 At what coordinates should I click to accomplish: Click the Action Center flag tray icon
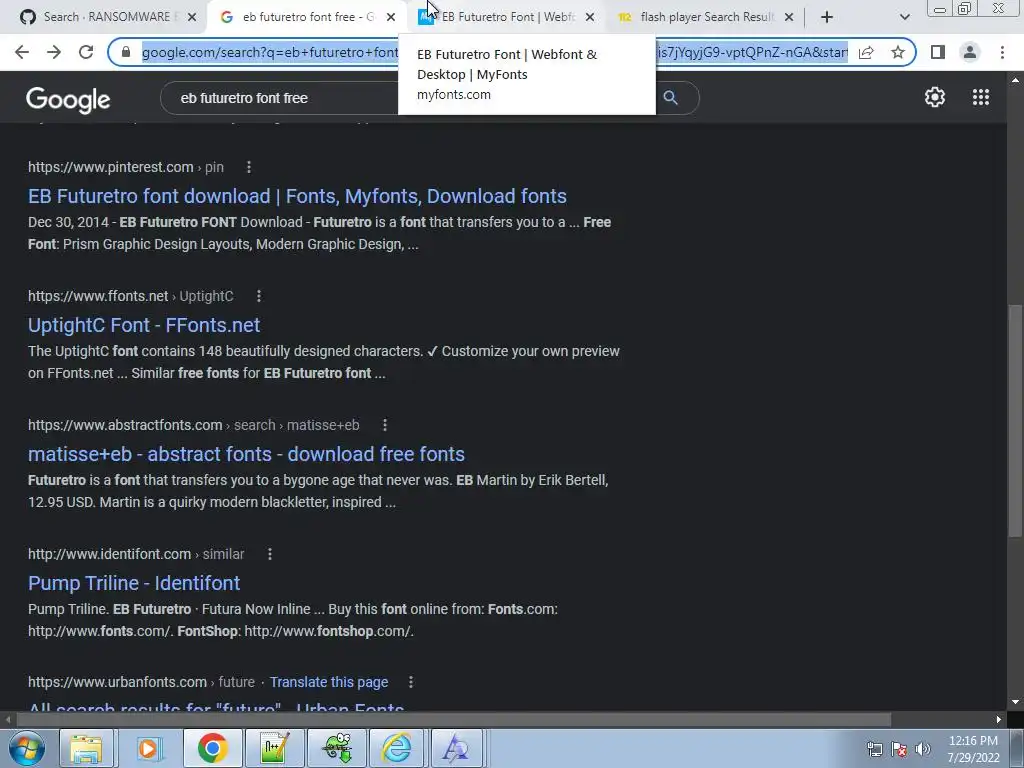(899, 749)
